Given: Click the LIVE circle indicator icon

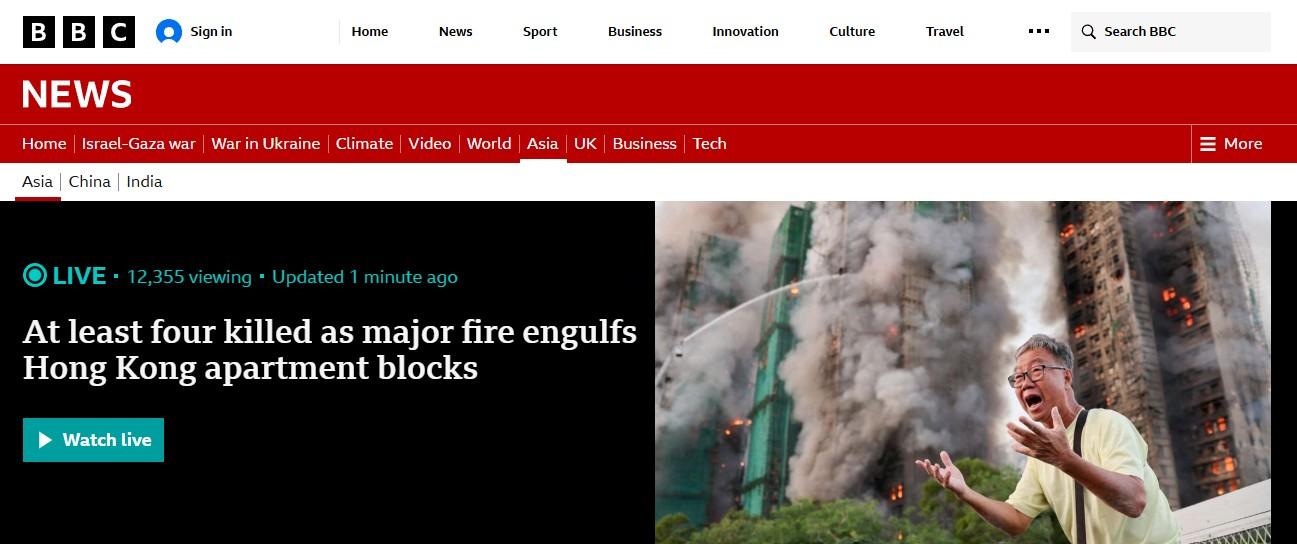Looking at the screenshot, I should click(x=35, y=276).
